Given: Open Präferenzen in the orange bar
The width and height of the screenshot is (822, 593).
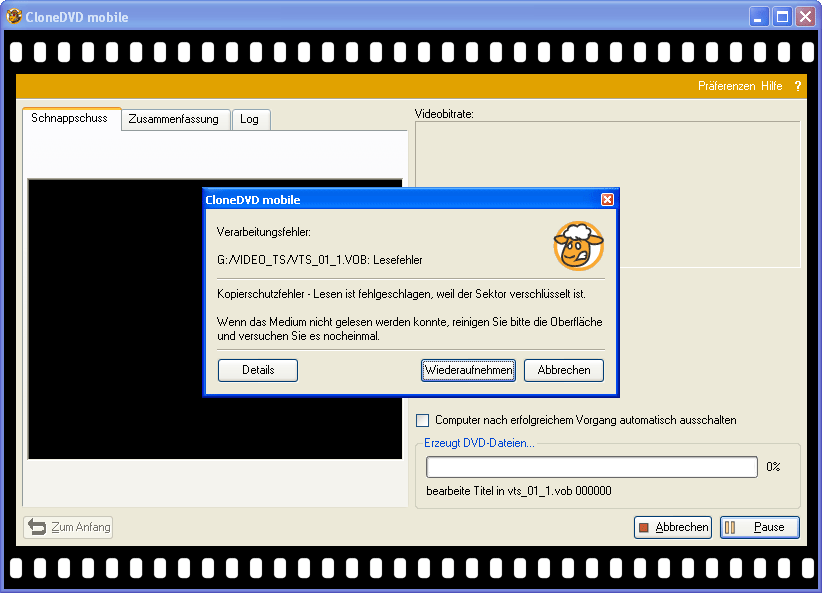Looking at the screenshot, I should coord(726,86).
